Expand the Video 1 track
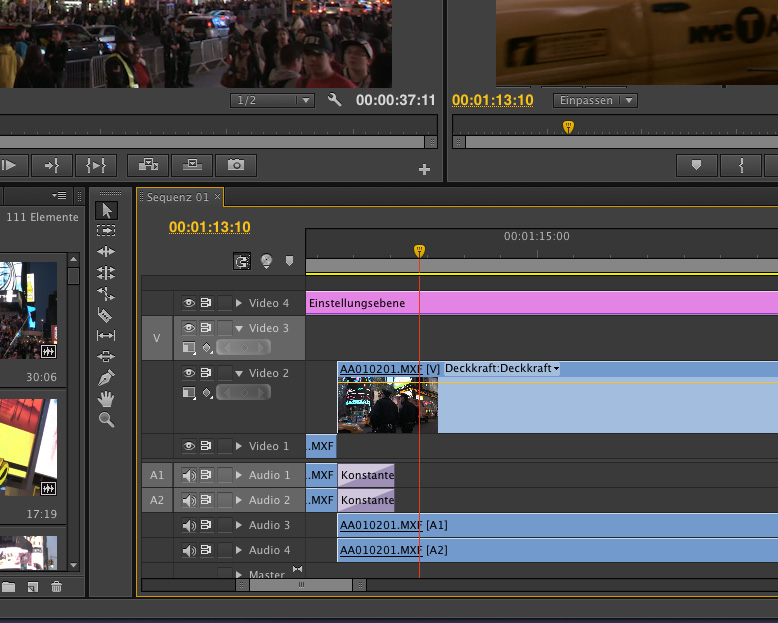778x623 pixels. [x=239, y=446]
